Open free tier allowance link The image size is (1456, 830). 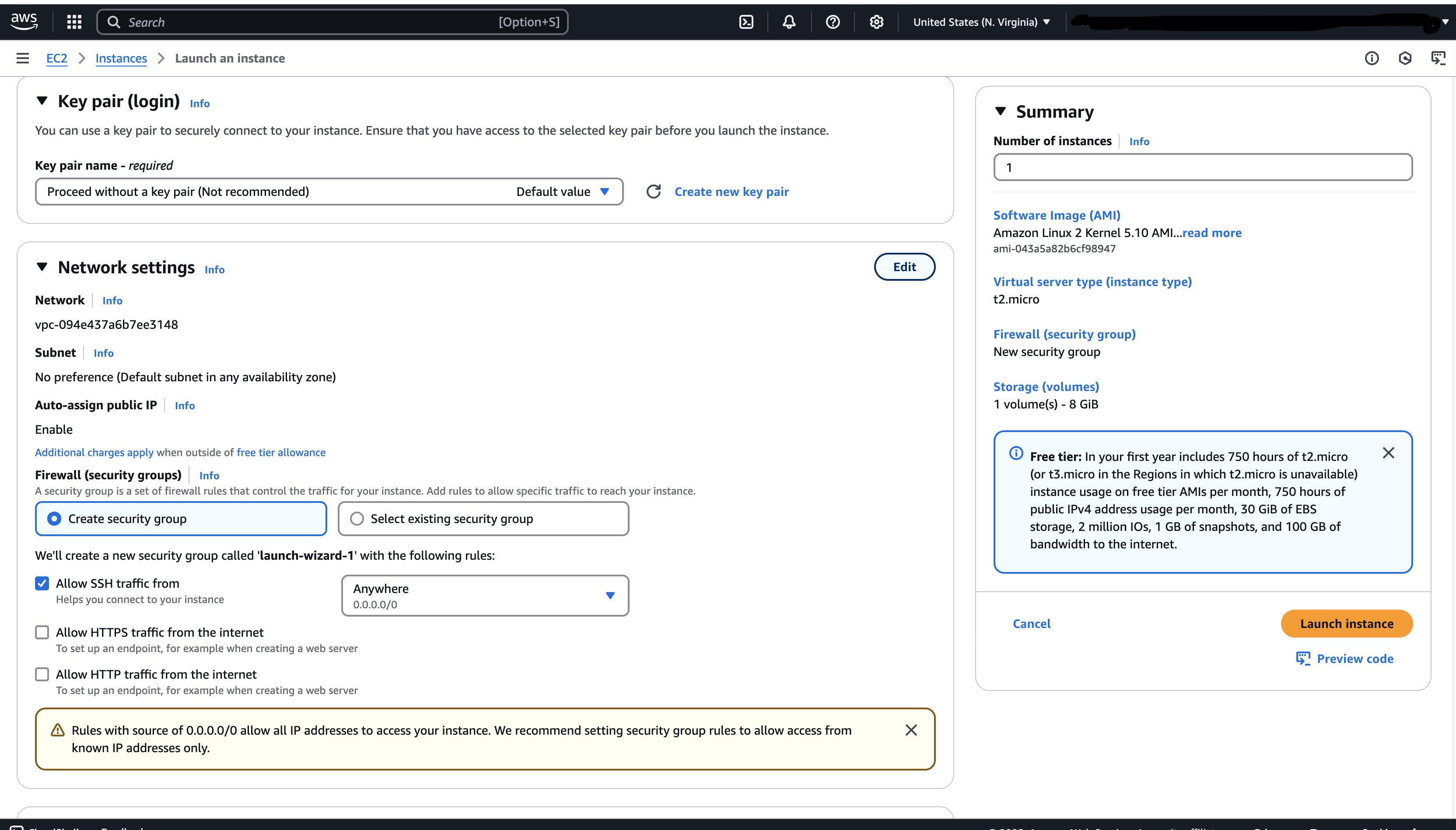281,452
